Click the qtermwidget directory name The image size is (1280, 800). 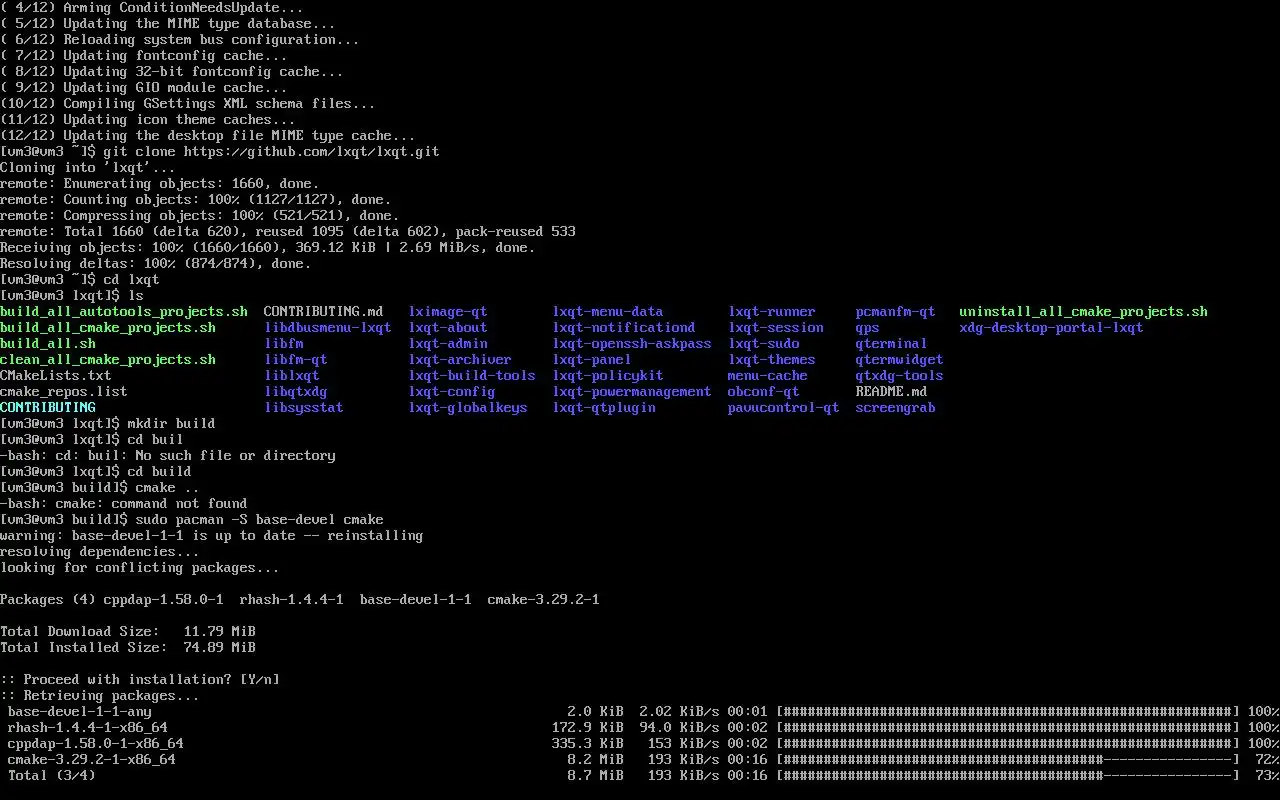point(900,360)
